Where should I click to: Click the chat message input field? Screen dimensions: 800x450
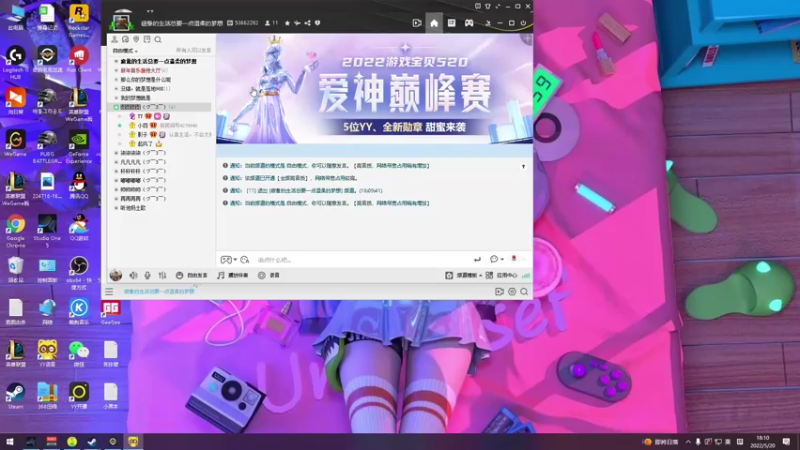point(362,260)
